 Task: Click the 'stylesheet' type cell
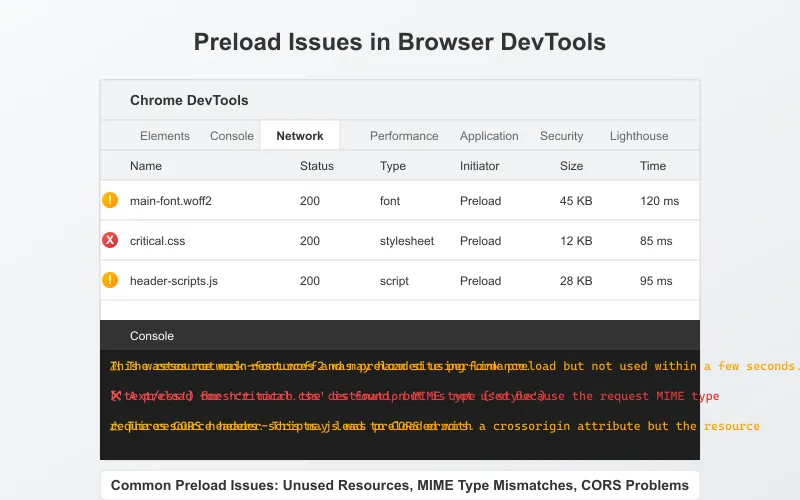coord(407,241)
